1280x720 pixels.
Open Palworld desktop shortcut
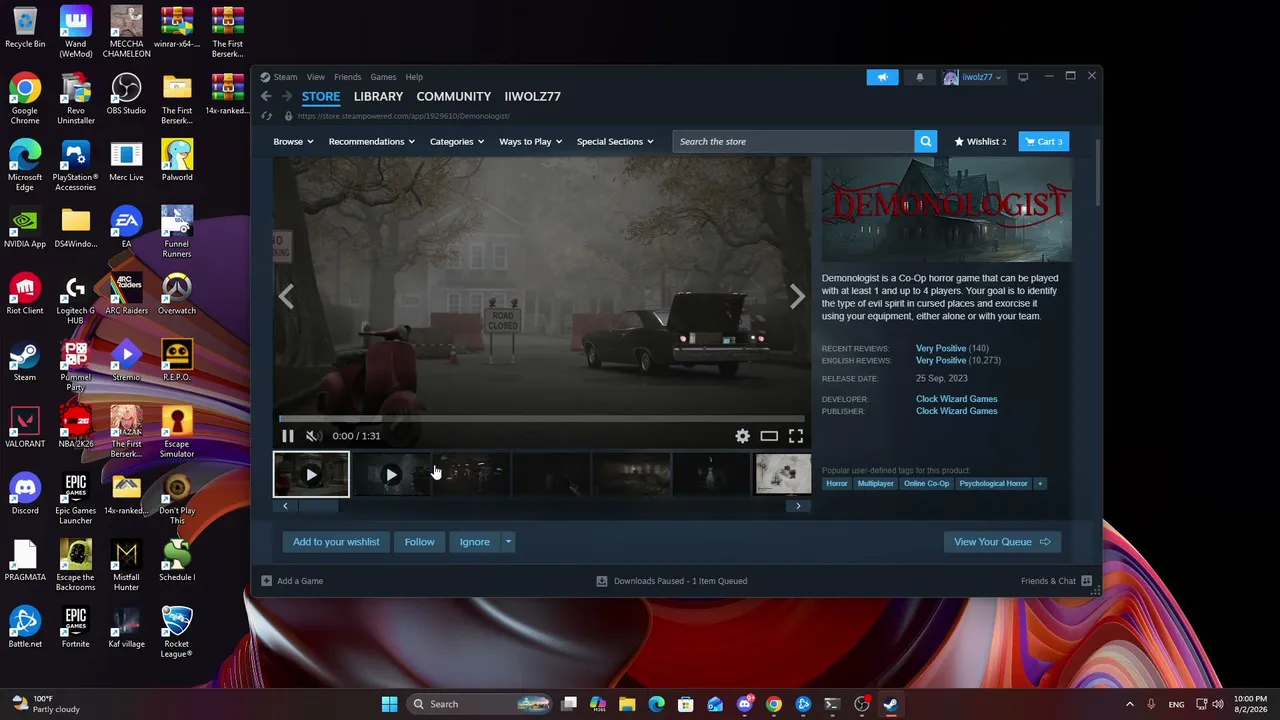pos(177,161)
